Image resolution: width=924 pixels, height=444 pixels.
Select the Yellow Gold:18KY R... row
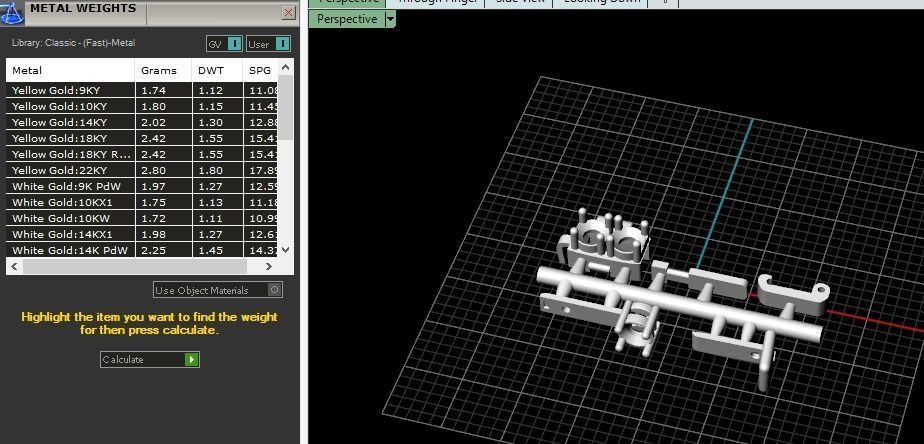tap(142, 154)
